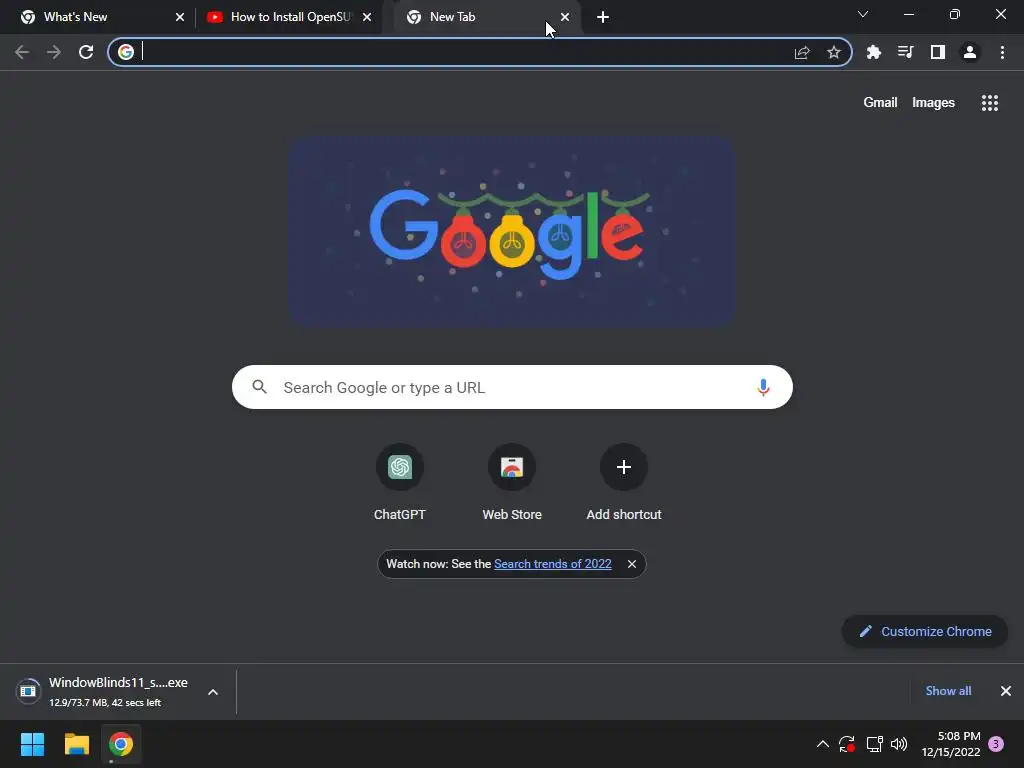Open the Extensions puzzle icon
This screenshot has width=1024, height=768.
click(x=873, y=52)
